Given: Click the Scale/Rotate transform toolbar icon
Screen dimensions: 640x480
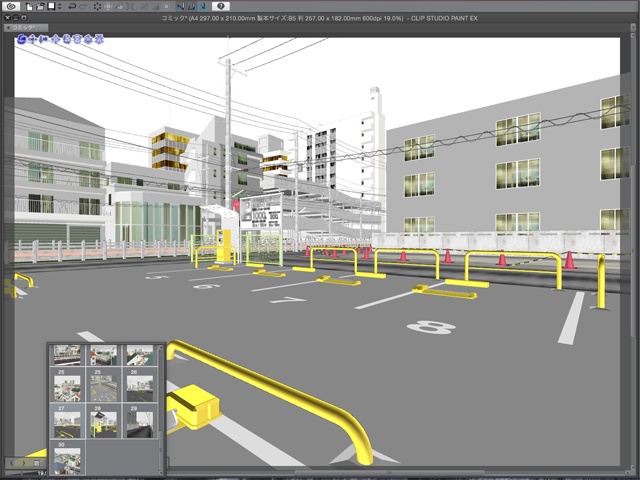Looking at the screenshot, I should tap(130, 7).
